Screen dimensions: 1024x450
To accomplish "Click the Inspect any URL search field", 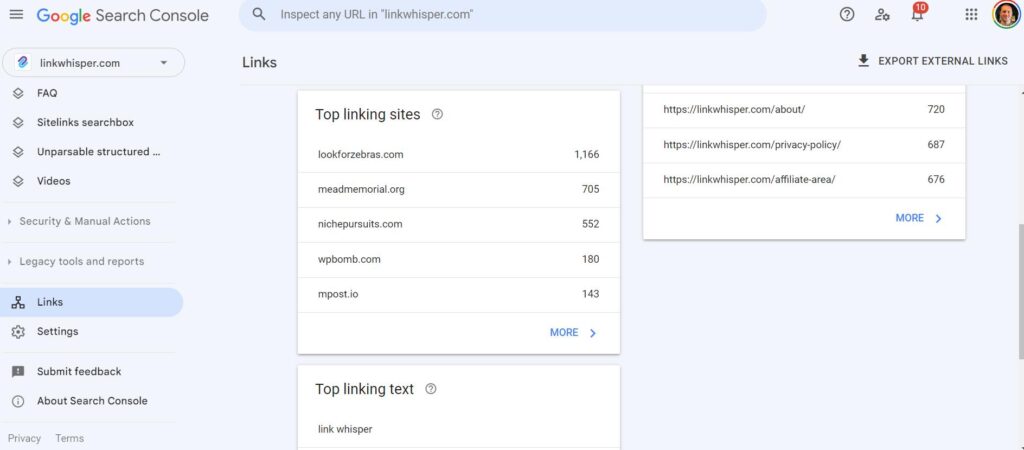I will pos(503,14).
